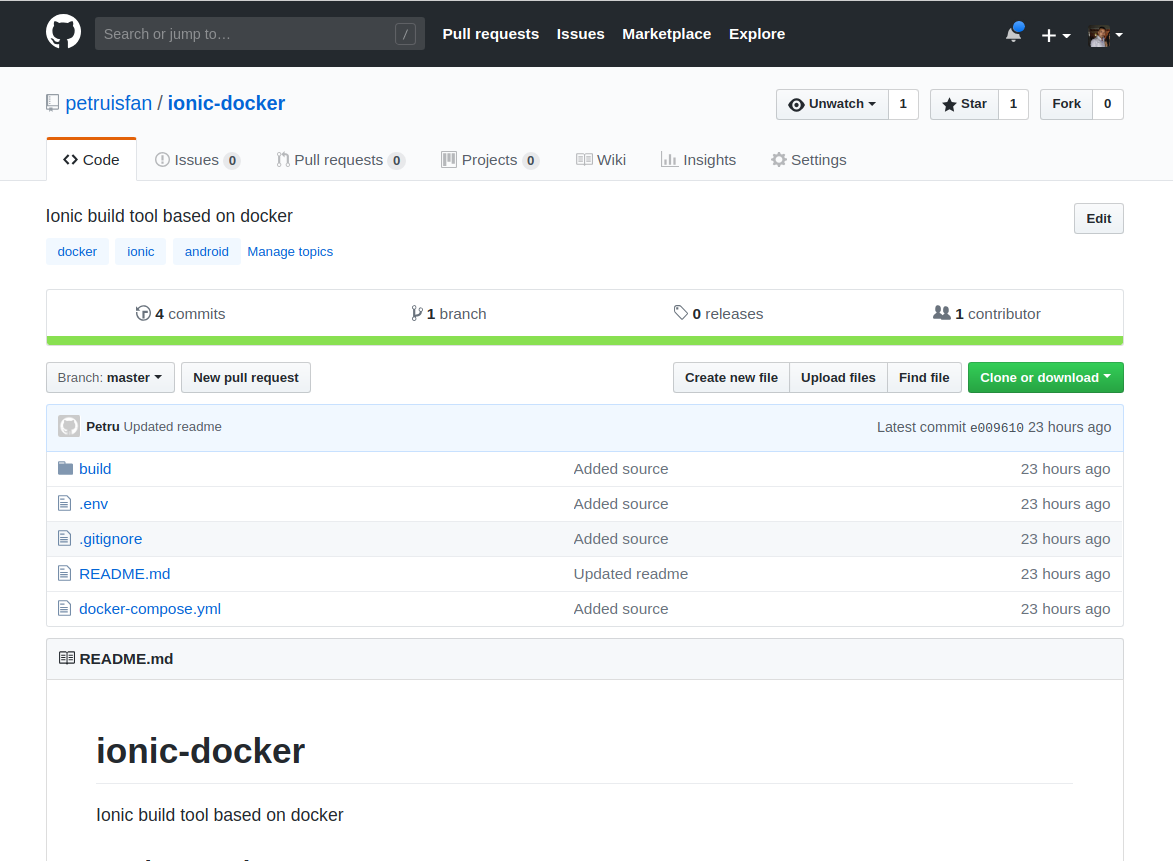Open the build folder

click(95, 468)
